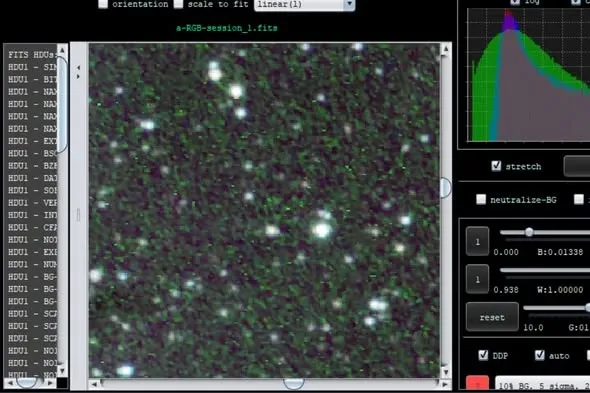Click the FITS HDU list scroll-up arrow
Image resolution: width=590 pixels, height=393 pixels.
pos(62,50)
